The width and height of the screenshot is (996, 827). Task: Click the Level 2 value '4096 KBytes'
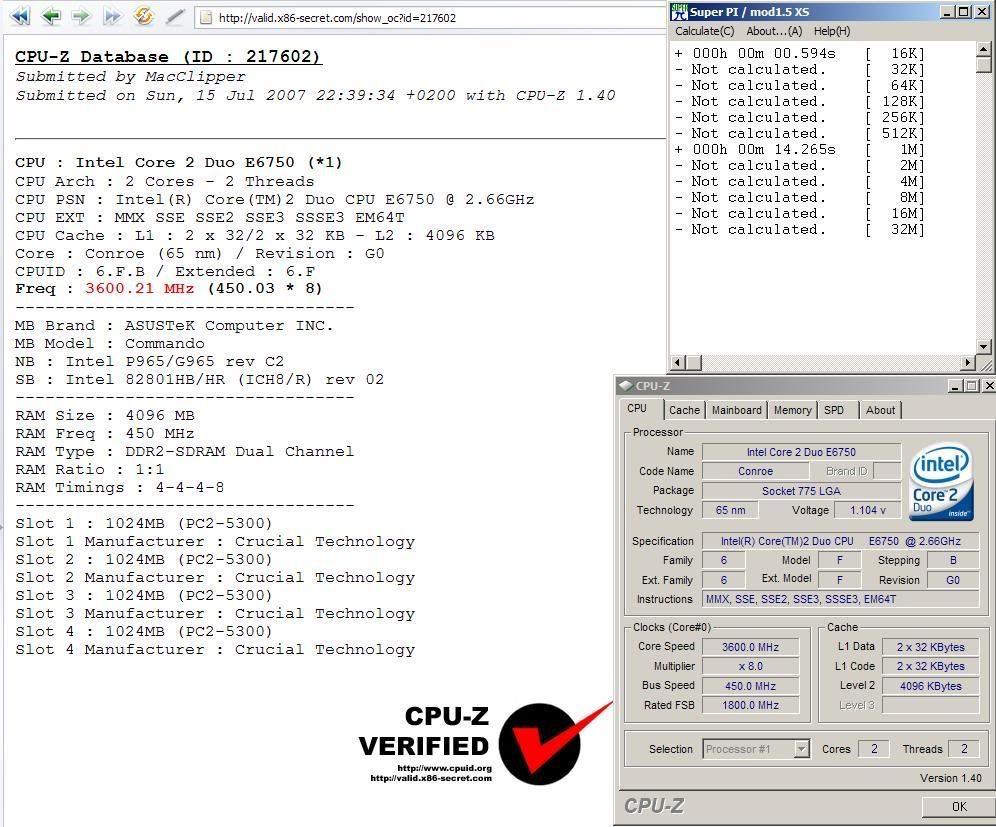pyautogui.click(x=931, y=686)
